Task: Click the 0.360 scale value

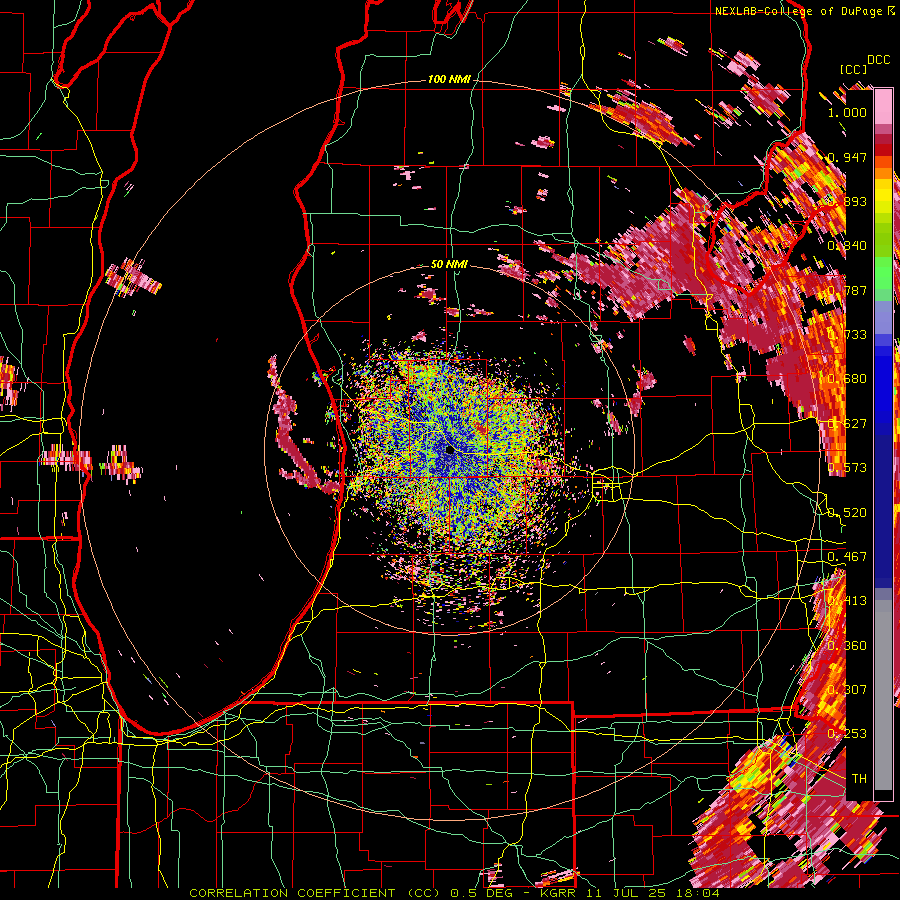Action: click(x=847, y=646)
